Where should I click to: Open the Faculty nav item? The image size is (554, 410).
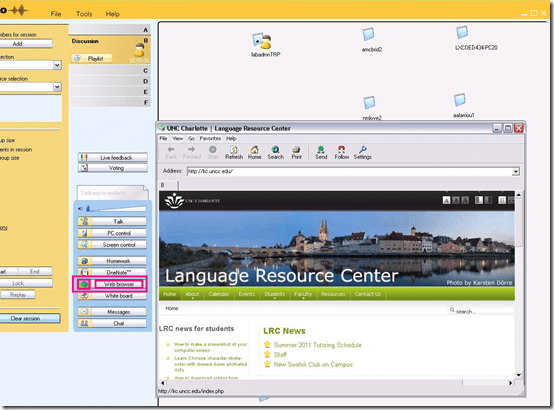303,294
